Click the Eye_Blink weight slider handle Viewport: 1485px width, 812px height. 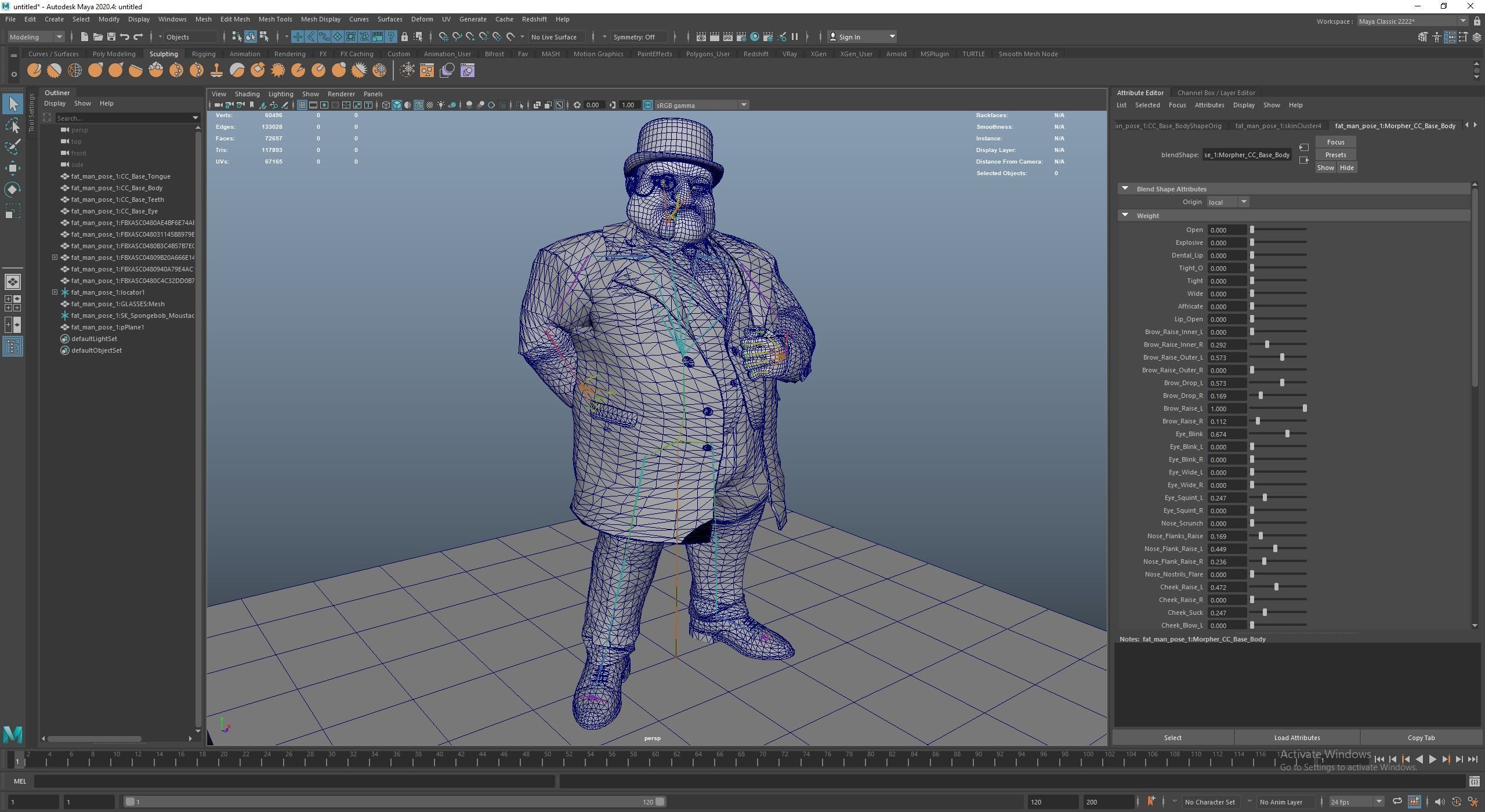coord(1287,434)
